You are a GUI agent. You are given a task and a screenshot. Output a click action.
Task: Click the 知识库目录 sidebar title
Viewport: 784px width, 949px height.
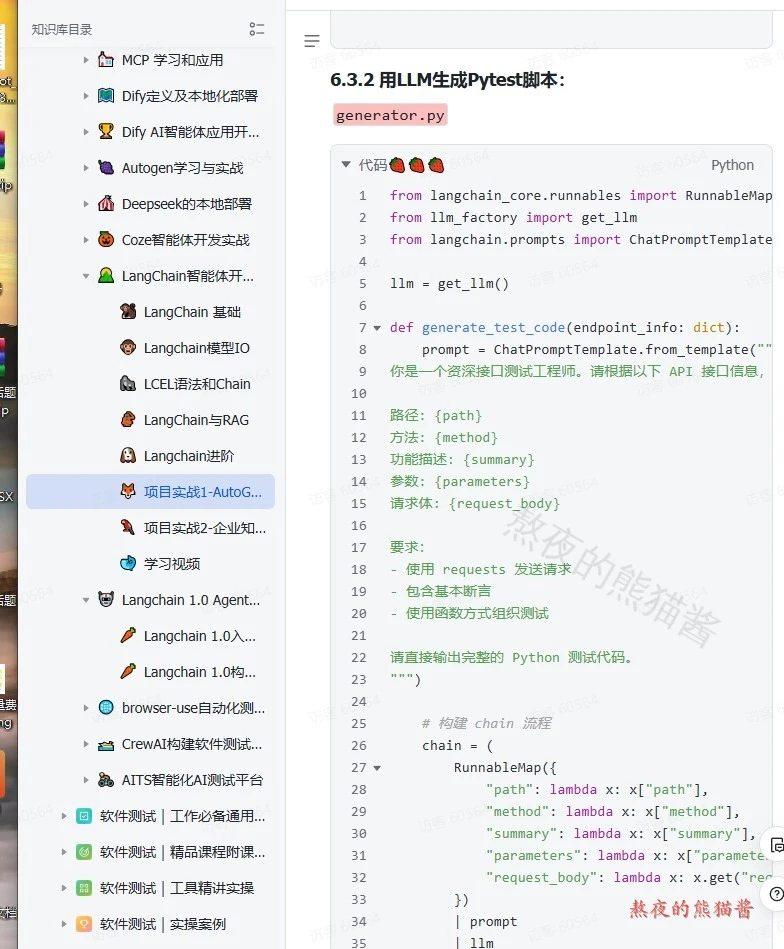(x=62, y=29)
